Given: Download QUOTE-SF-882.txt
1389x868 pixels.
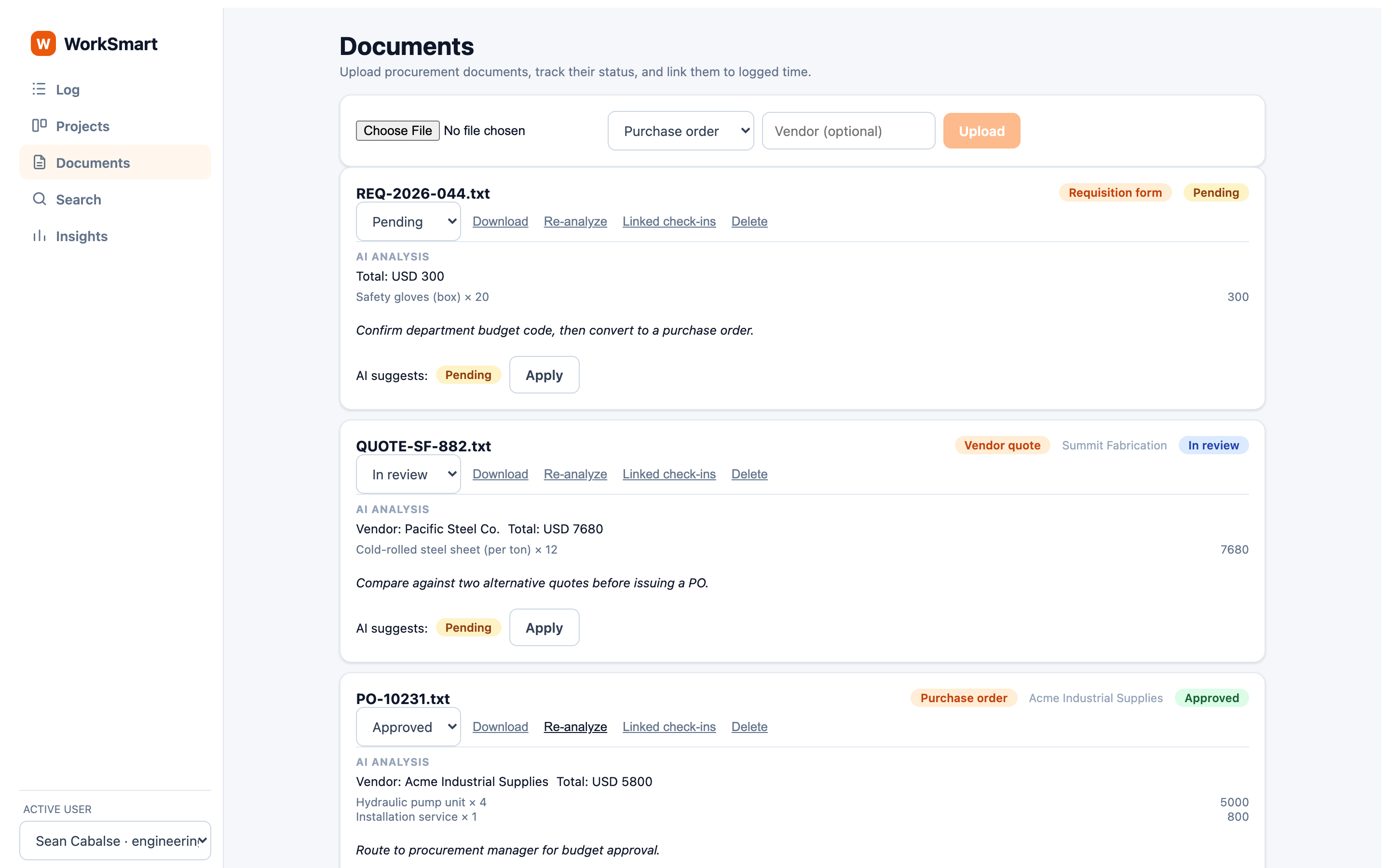Looking at the screenshot, I should click(500, 474).
